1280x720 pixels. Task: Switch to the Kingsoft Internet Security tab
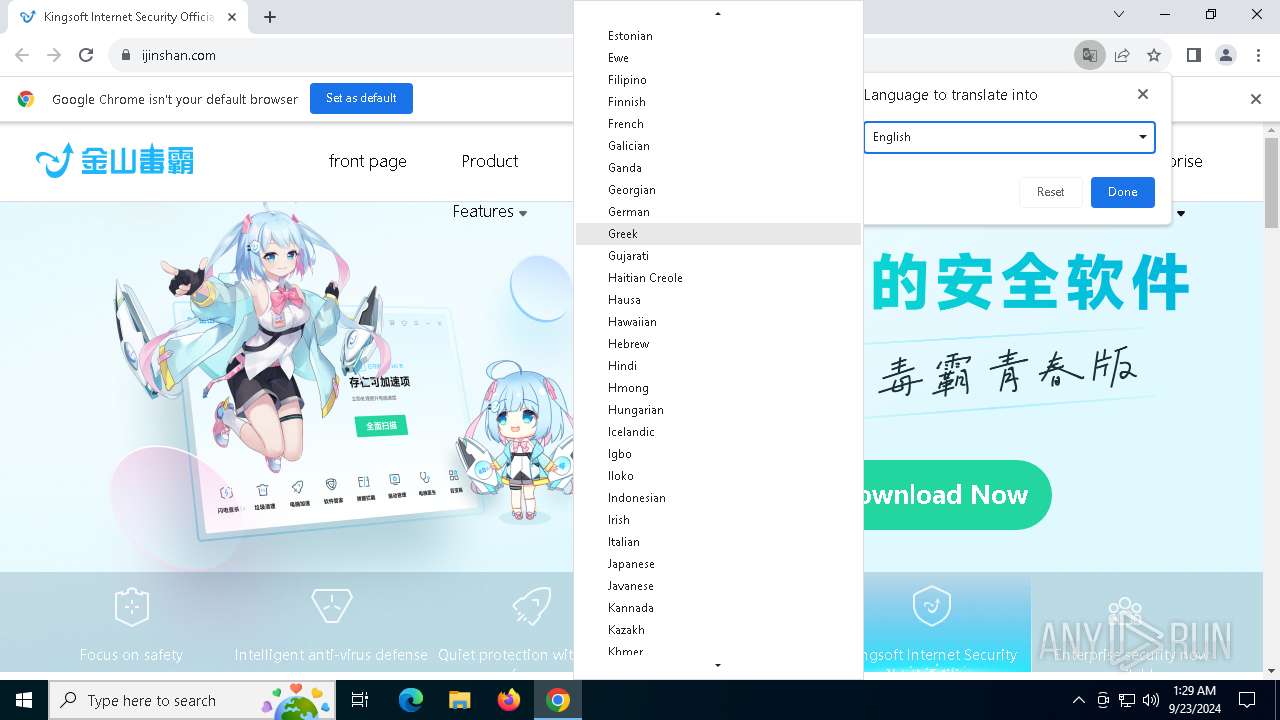(x=128, y=17)
